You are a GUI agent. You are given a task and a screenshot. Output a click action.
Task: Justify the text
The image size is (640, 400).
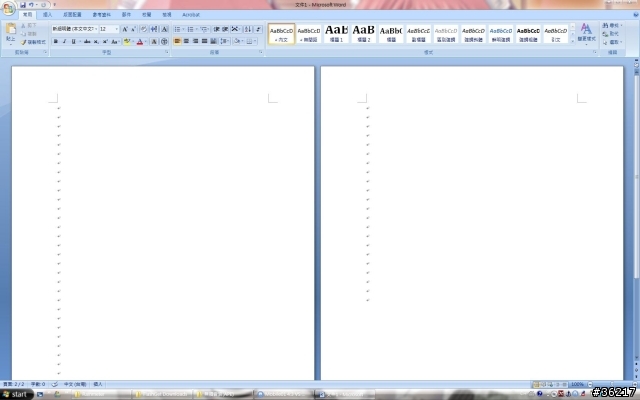click(204, 41)
